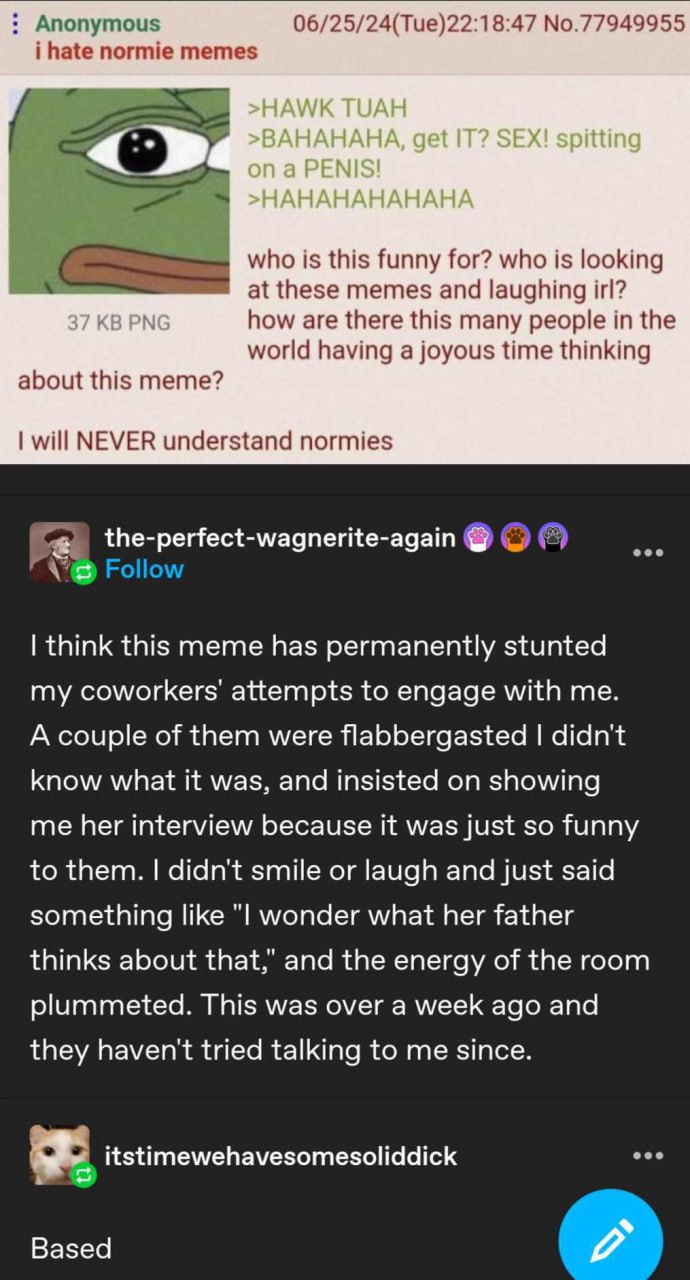Click the Anonymous poster name
This screenshot has width=690, height=1280.
point(97,24)
